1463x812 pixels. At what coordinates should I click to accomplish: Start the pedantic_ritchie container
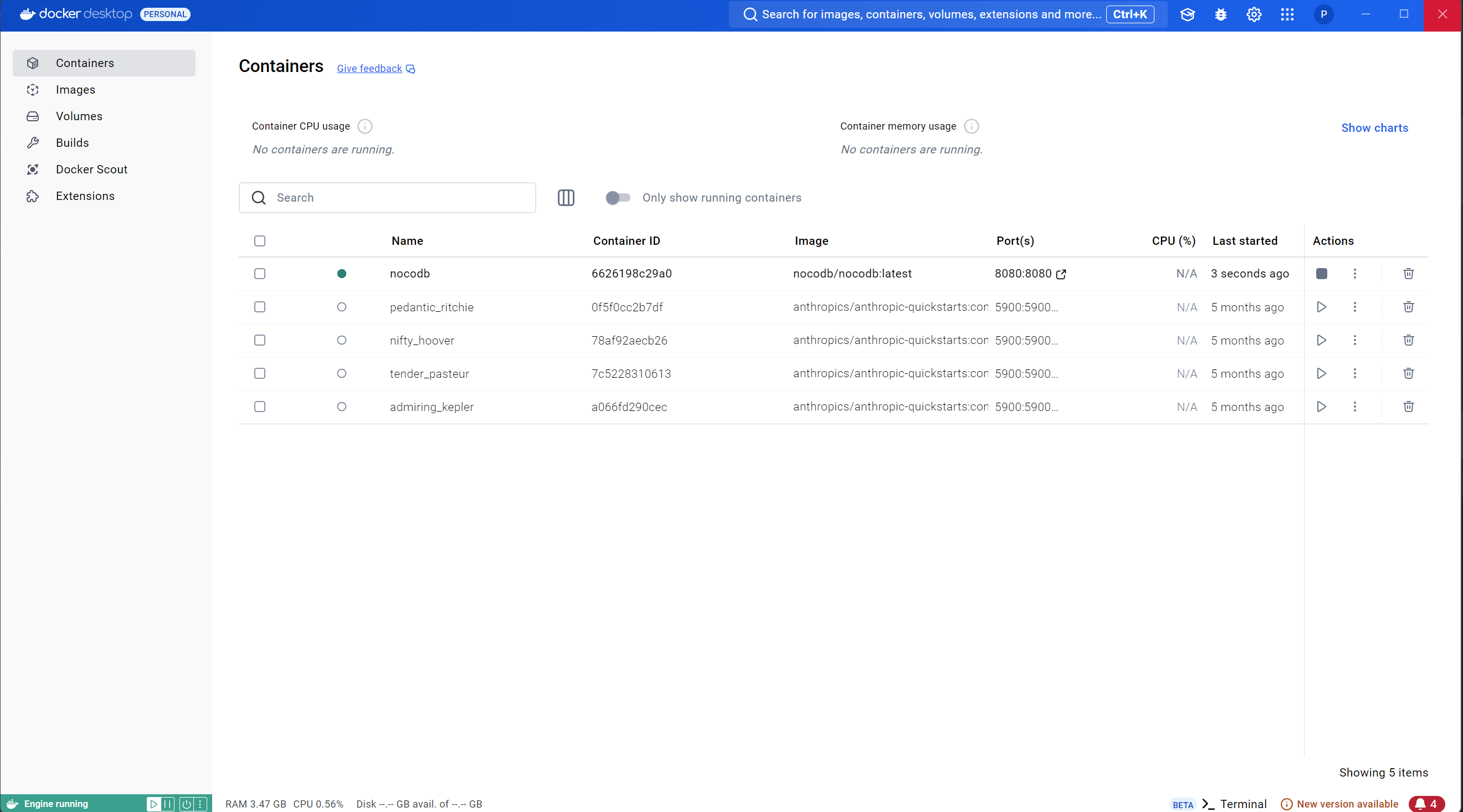coord(1322,307)
